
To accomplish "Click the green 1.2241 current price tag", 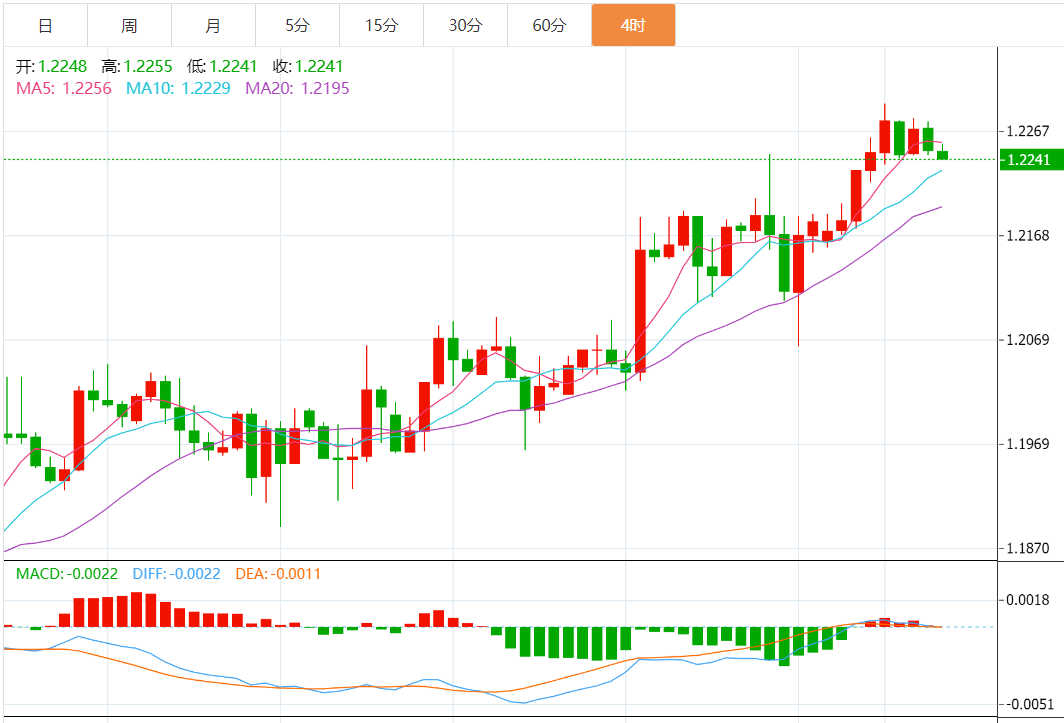I will [1031, 160].
